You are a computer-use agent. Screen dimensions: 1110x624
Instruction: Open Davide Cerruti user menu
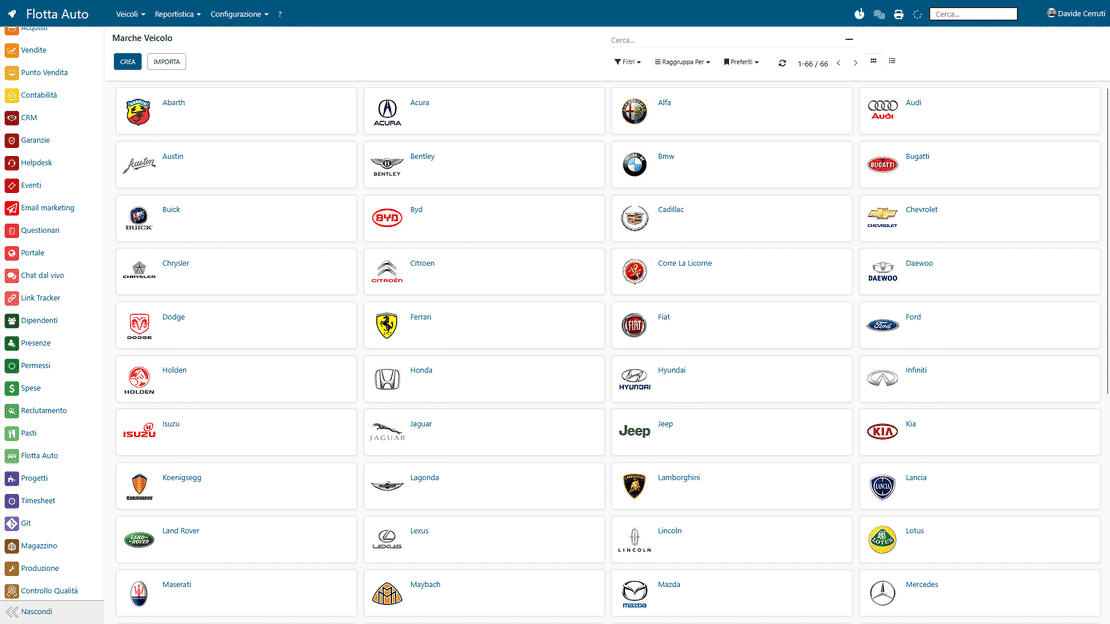coord(1076,13)
